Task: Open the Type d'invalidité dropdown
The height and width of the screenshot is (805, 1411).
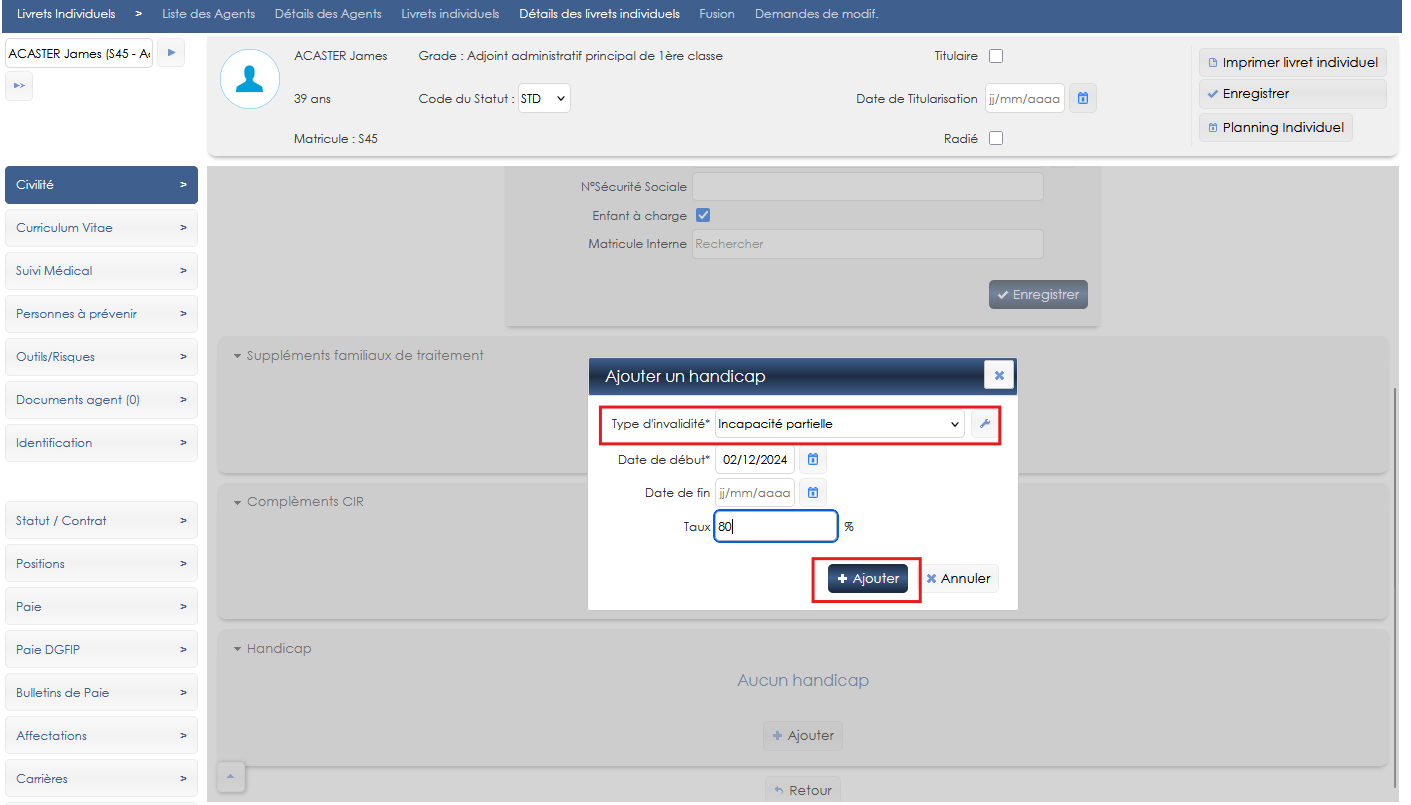Action: (839, 424)
